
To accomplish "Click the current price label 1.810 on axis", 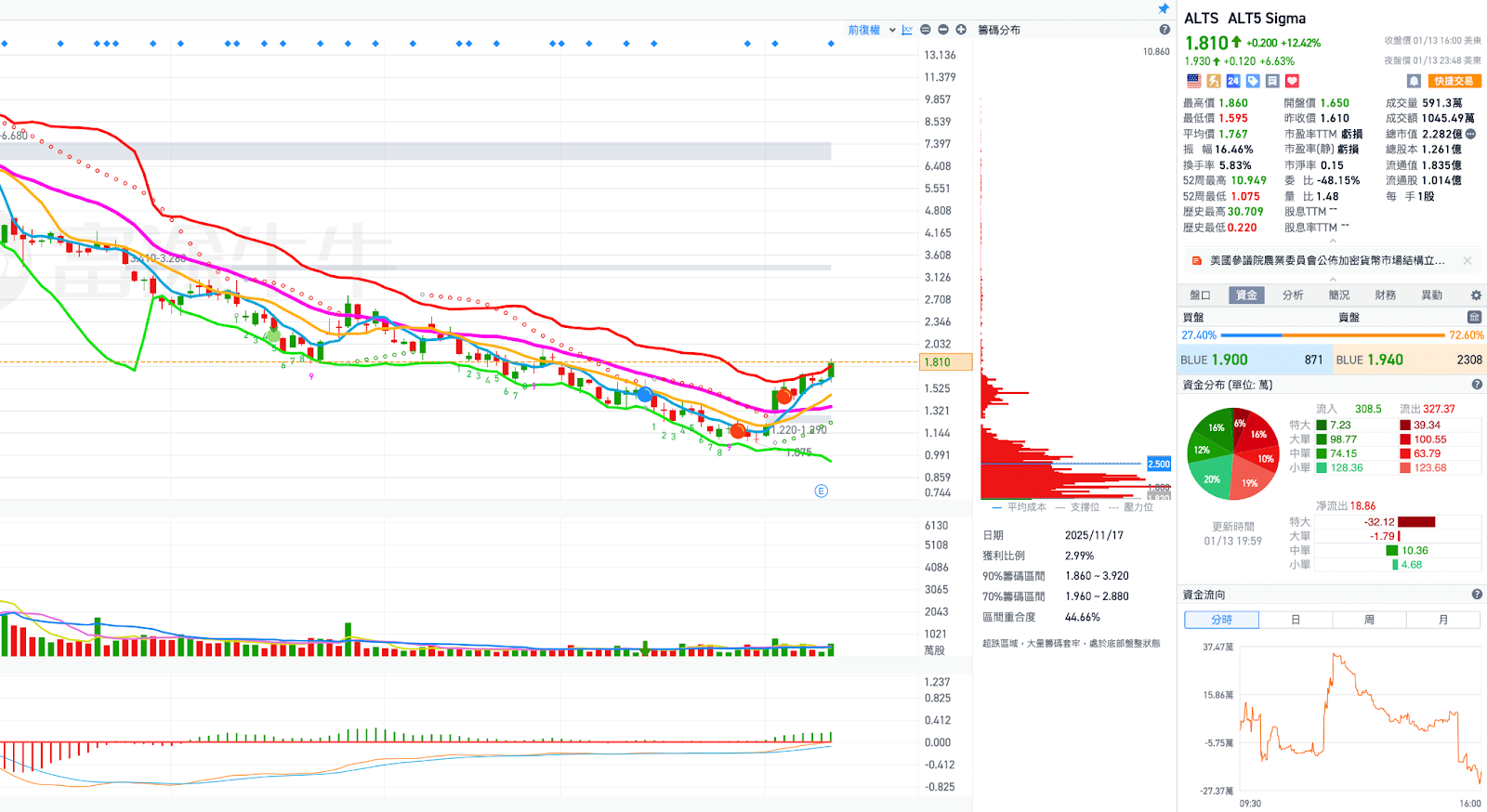I will [x=945, y=362].
